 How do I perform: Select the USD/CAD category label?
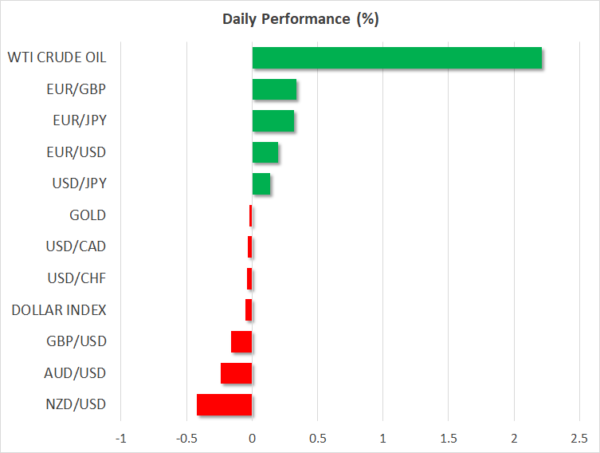pos(76,247)
